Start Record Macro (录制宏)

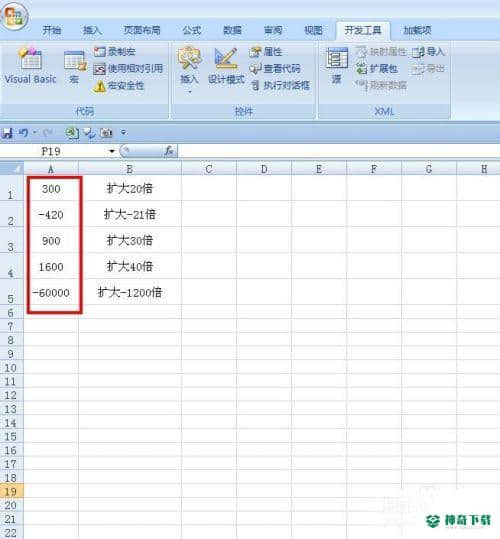click(x=114, y=52)
